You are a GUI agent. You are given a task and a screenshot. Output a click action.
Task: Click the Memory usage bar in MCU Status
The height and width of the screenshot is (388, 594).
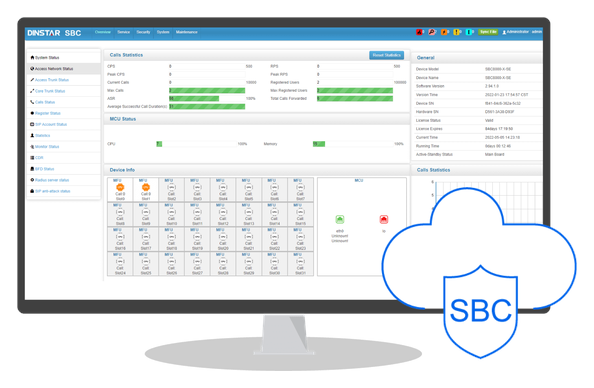pyautogui.click(x=353, y=144)
